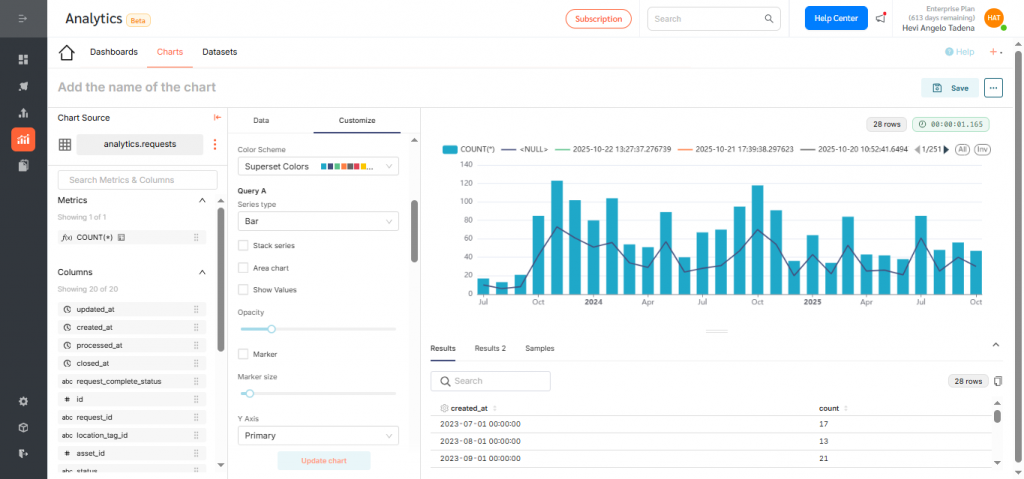Image resolution: width=1024 pixels, height=479 pixels.
Task: Copy results using the clipboard icon
Action: 997,381
